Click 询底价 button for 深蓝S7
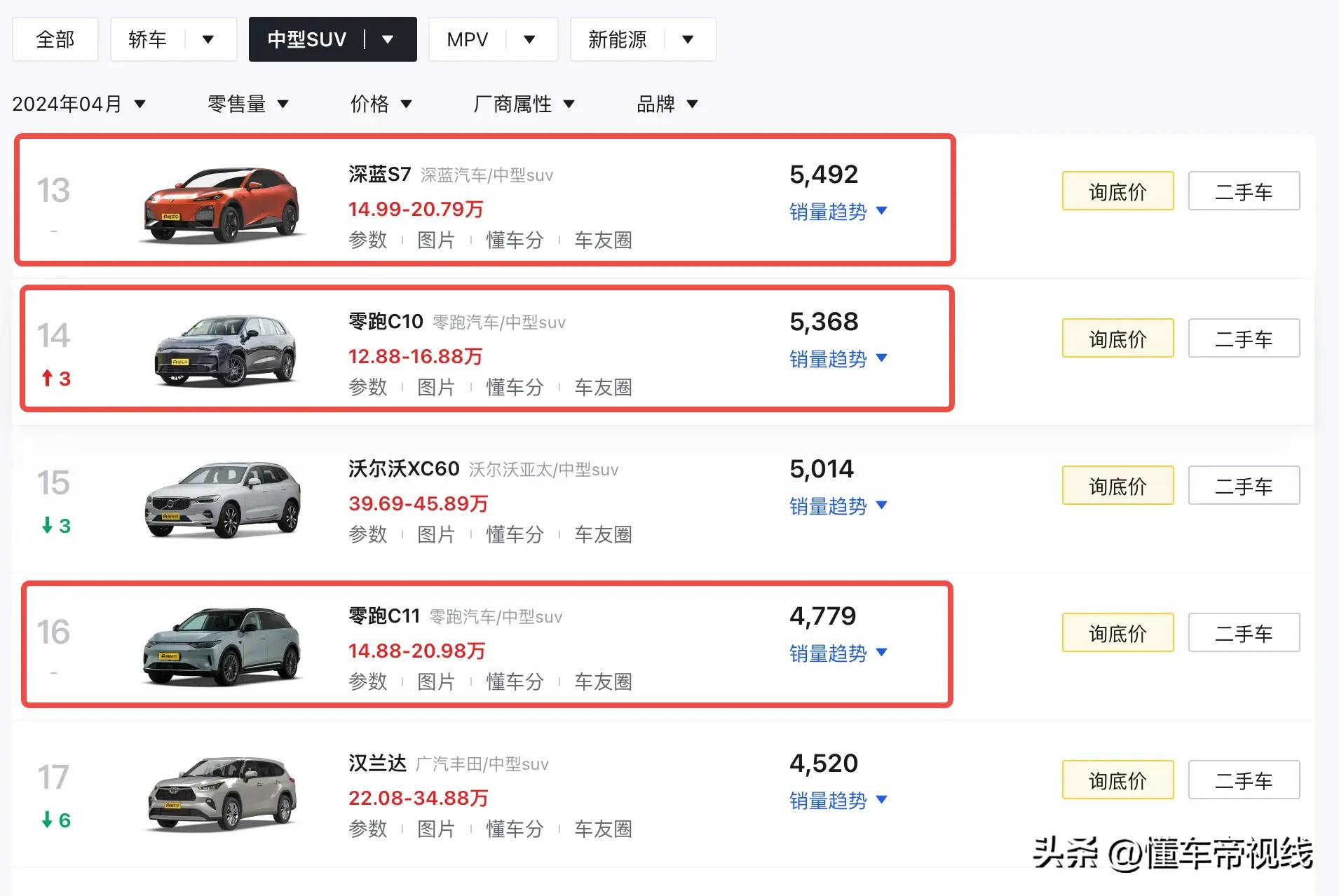Viewport: 1339px width, 896px height. (1117, 191)
